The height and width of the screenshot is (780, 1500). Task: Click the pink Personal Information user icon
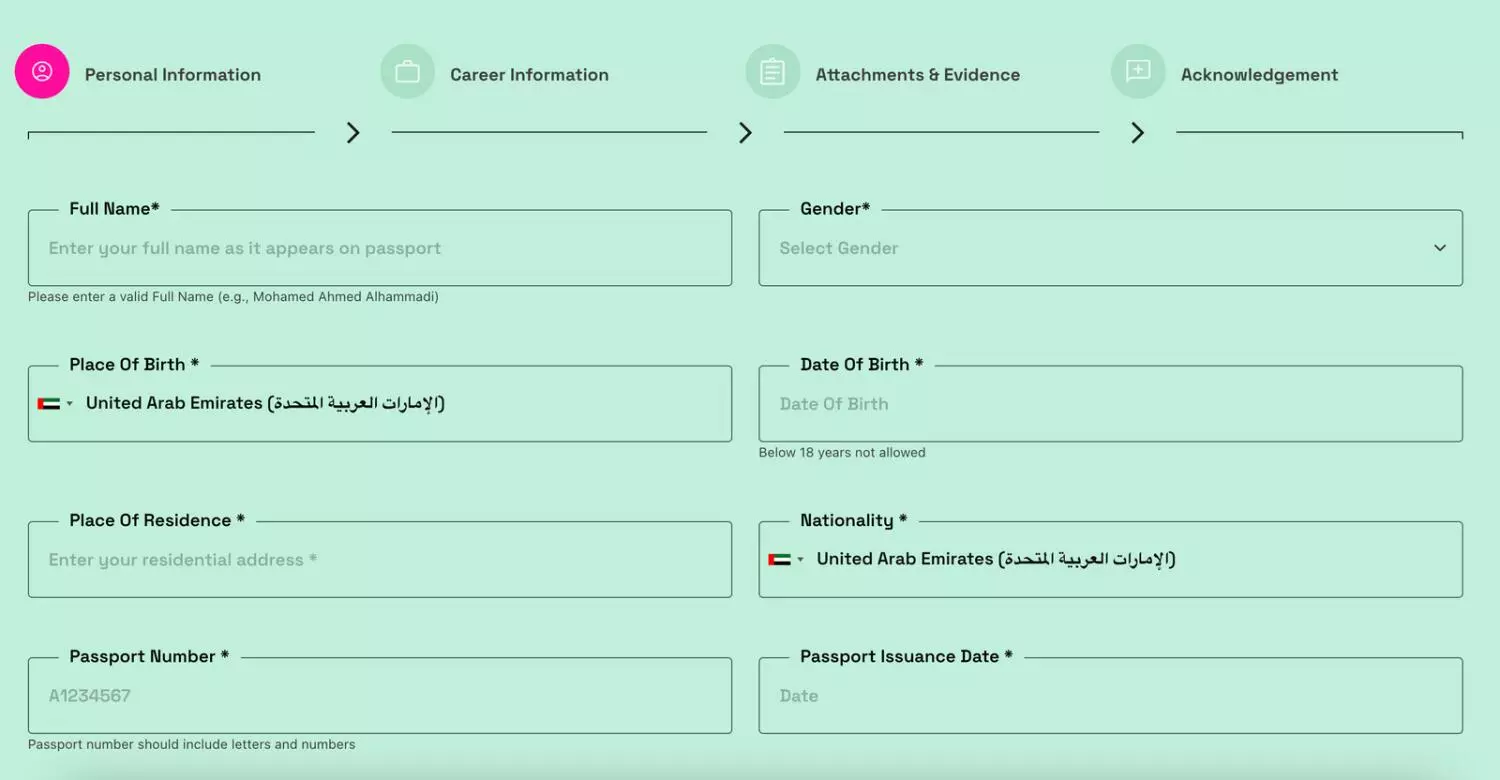click(x=42, y=72)
